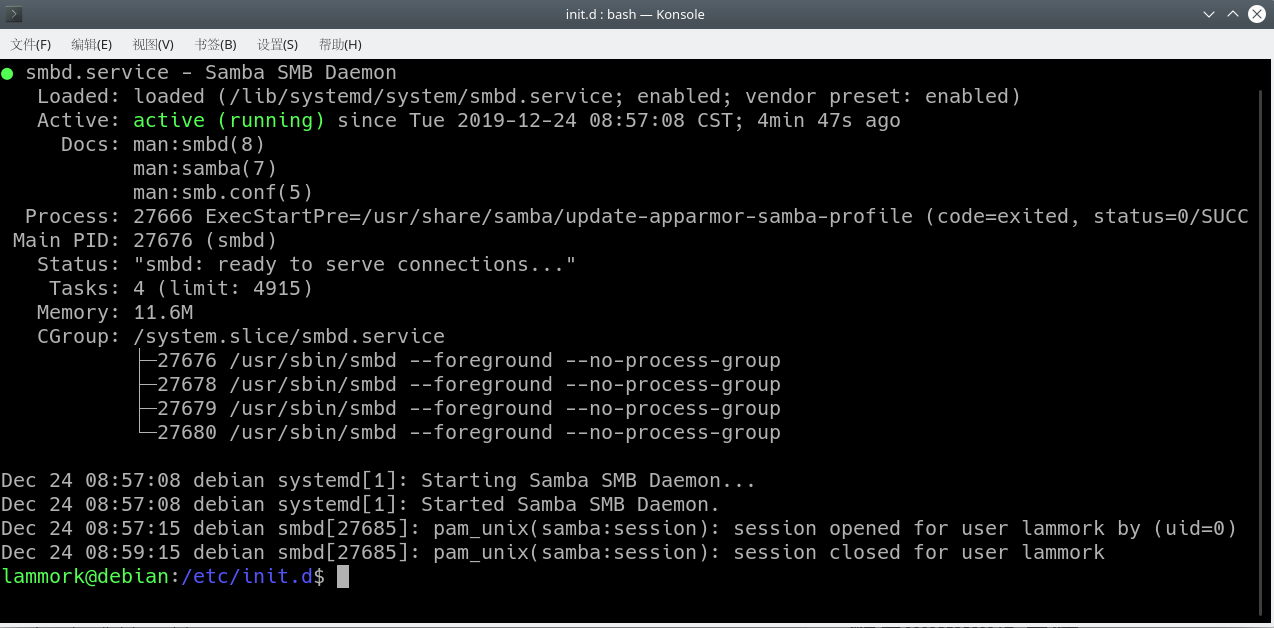Screen dimensions: 1274x628
Task: Open the 帮助(H) menu
Action: point(340,44)
